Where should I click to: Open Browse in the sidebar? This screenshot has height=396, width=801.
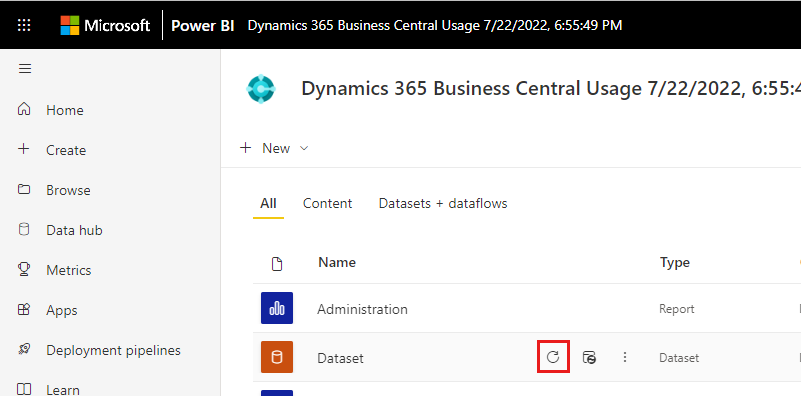click(x=68, y=190)
